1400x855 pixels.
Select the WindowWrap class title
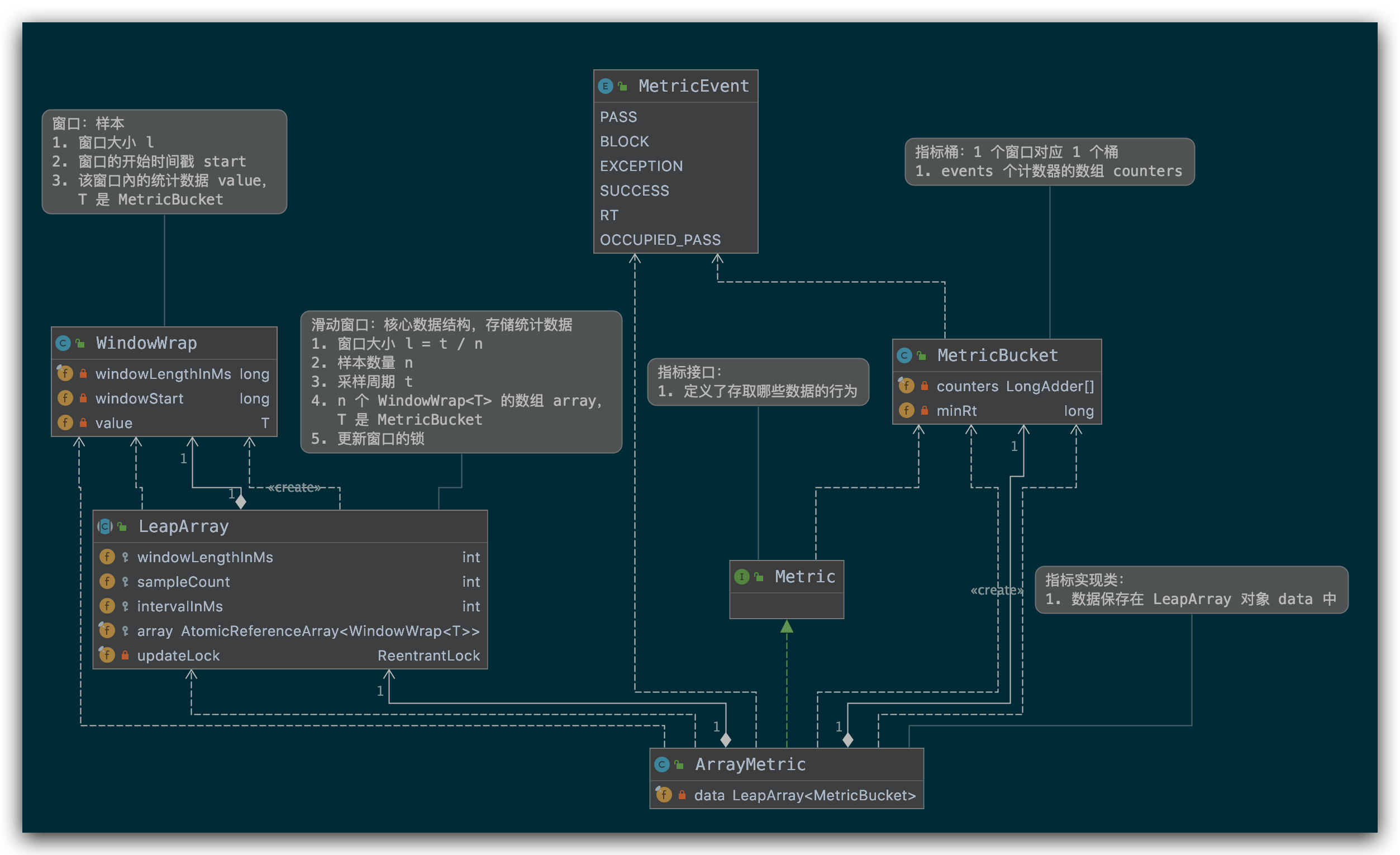click(x=146, y=343)
